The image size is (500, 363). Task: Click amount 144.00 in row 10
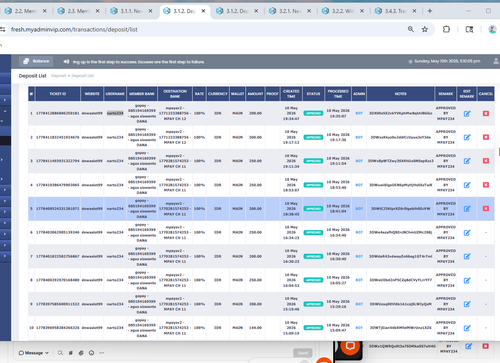point(255,328)
